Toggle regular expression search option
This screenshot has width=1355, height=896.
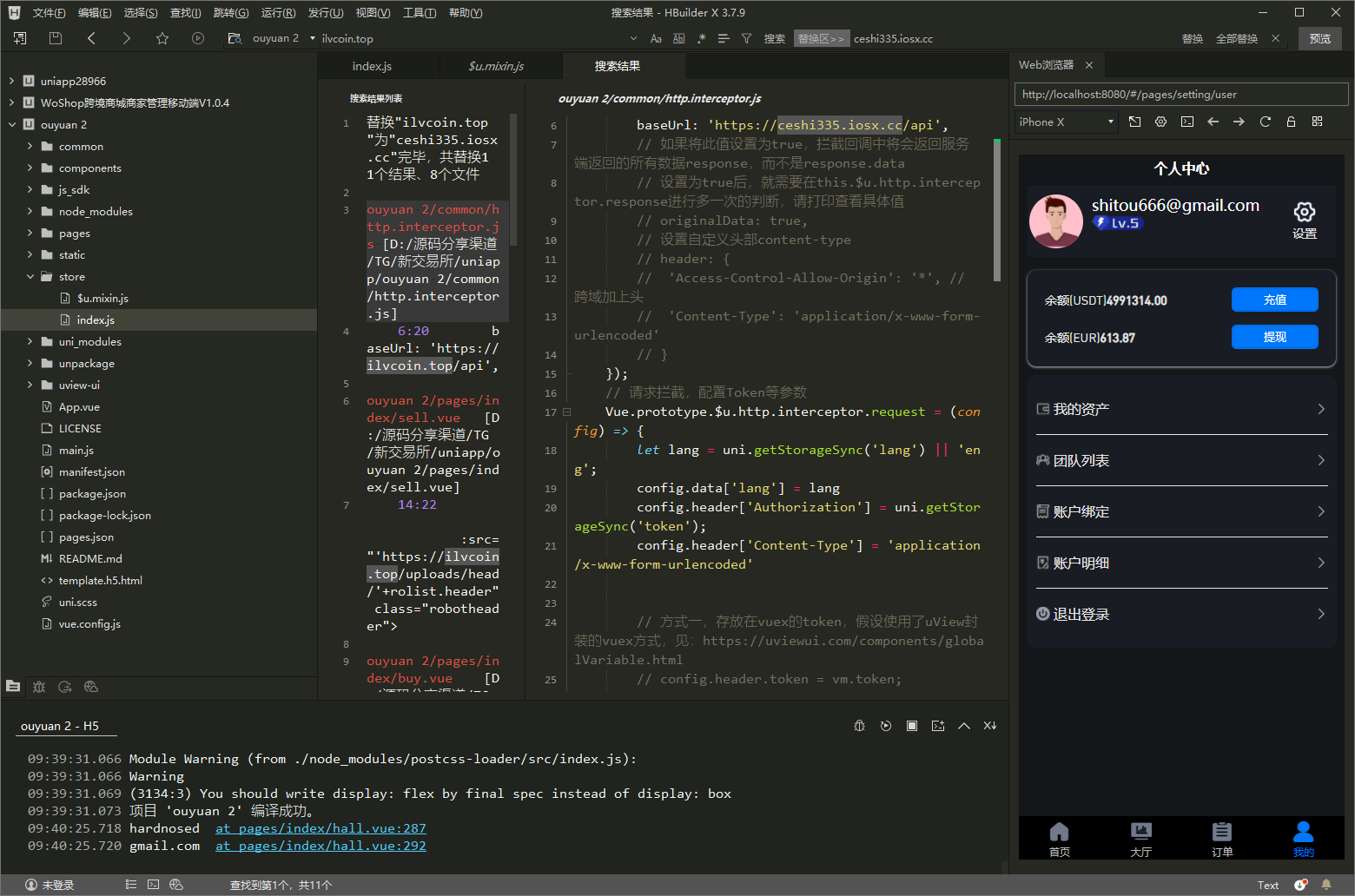tap(701, 38)
